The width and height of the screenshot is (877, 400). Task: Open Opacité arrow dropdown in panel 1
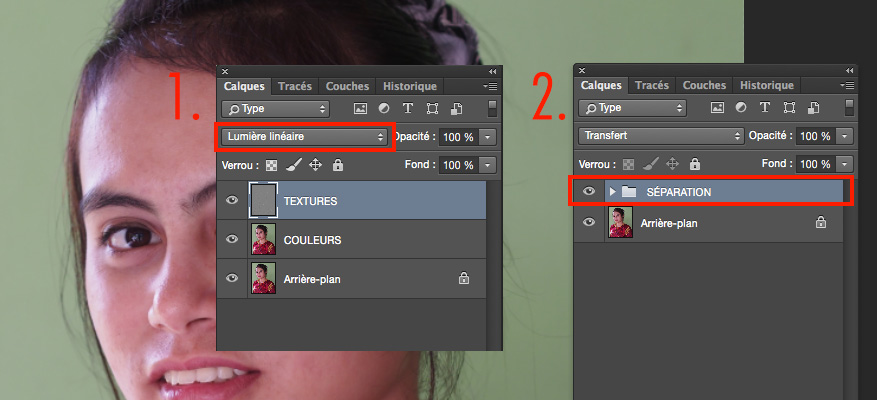[x=488, y=137]
